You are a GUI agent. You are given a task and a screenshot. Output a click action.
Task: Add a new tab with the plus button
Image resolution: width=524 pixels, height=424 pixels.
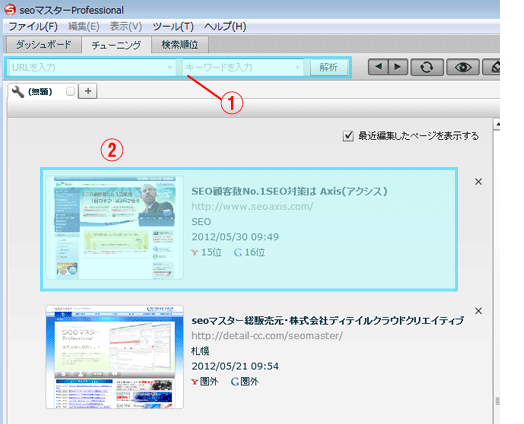[x=88, y=91]
